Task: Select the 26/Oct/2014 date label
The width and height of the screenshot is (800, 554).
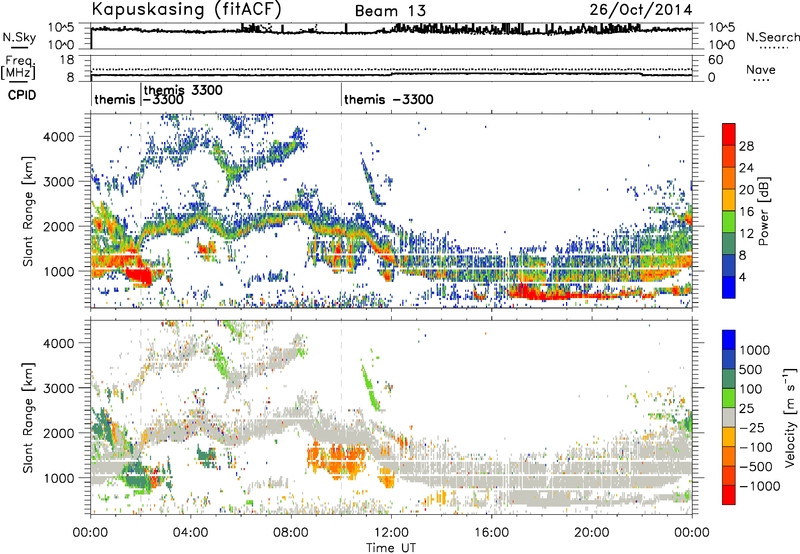Action: (641, 10)
